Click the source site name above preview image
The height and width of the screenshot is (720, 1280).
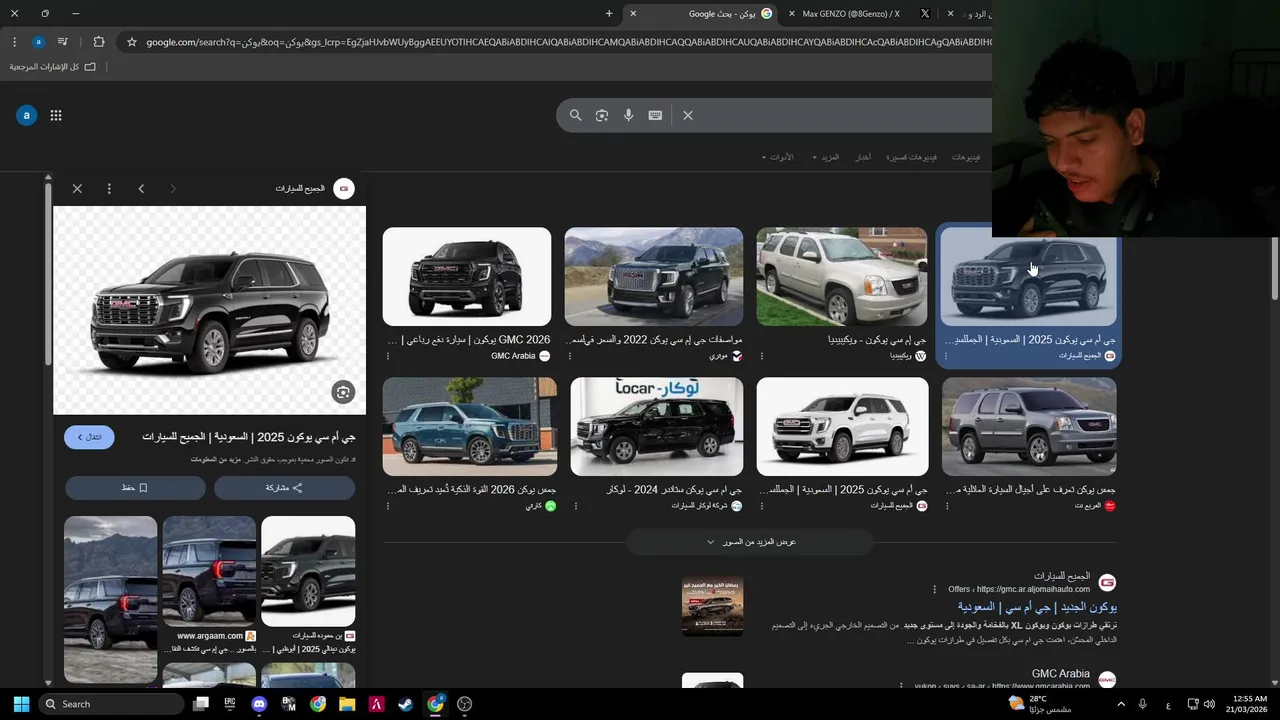300,188
